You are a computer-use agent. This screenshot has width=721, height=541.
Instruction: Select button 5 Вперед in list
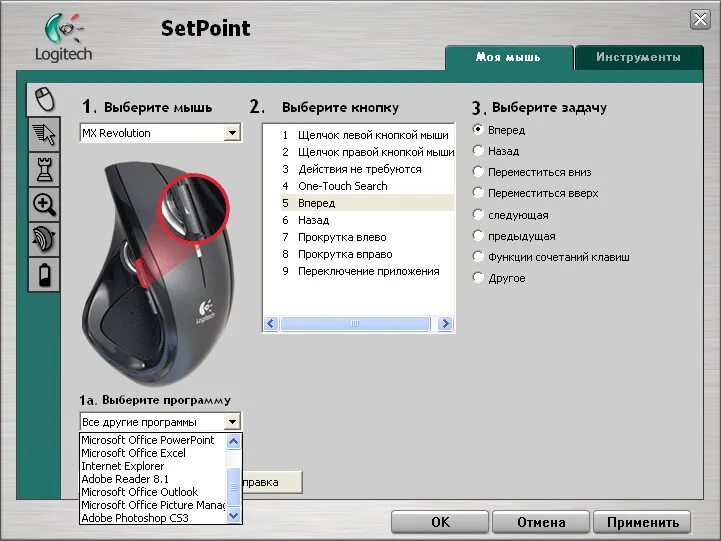(367, 203)
